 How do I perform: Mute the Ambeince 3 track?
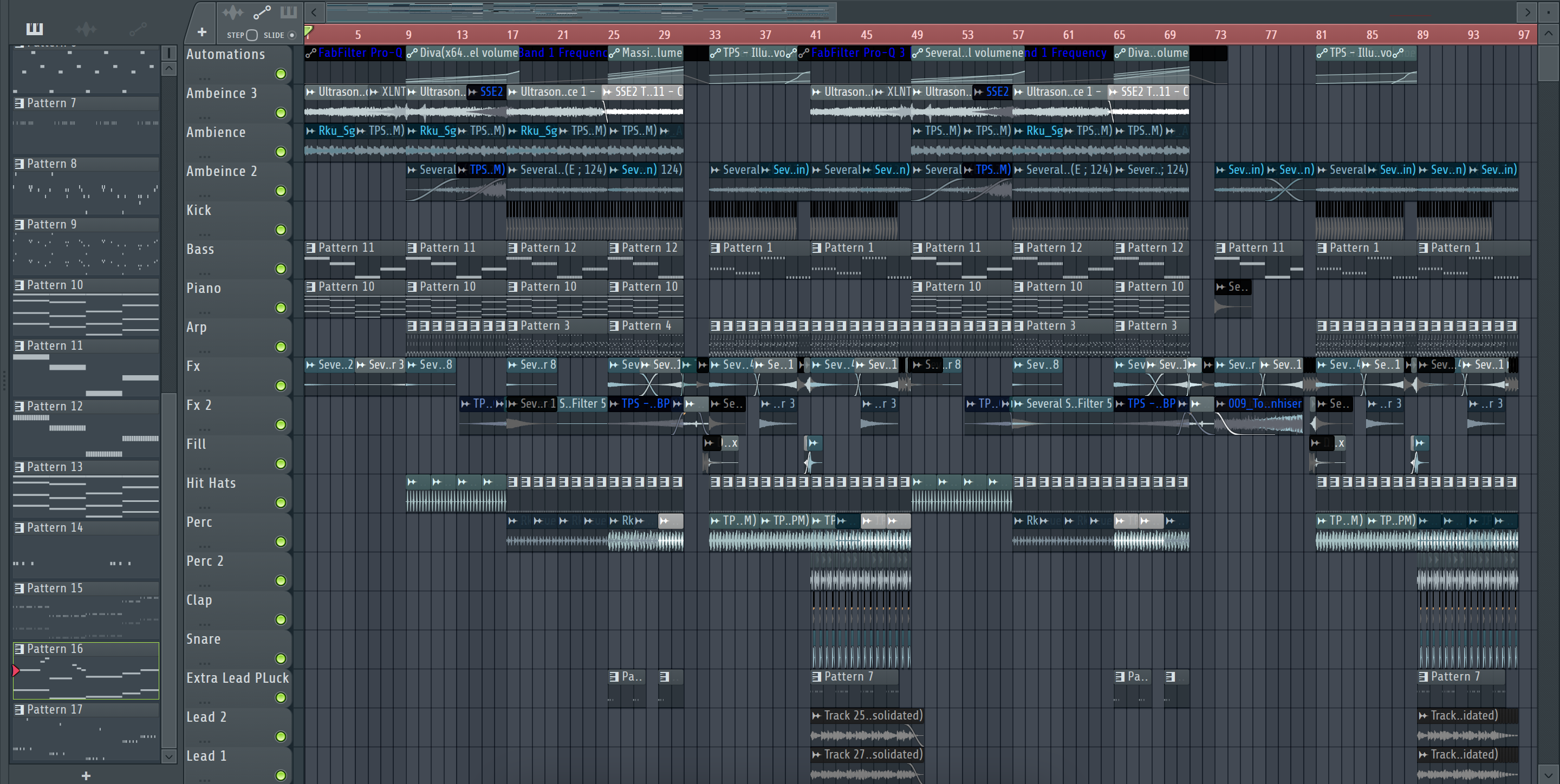point(281,113)
